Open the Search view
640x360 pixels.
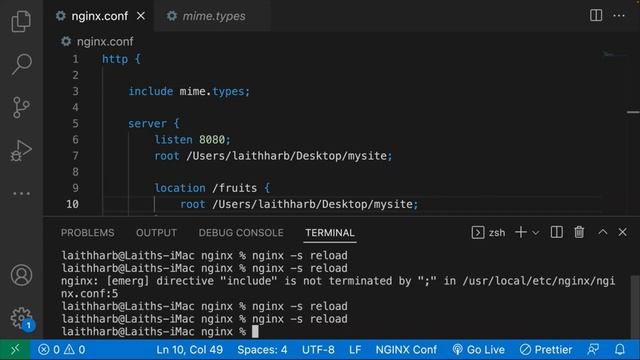pyautogui.click(x=21, y=64)
